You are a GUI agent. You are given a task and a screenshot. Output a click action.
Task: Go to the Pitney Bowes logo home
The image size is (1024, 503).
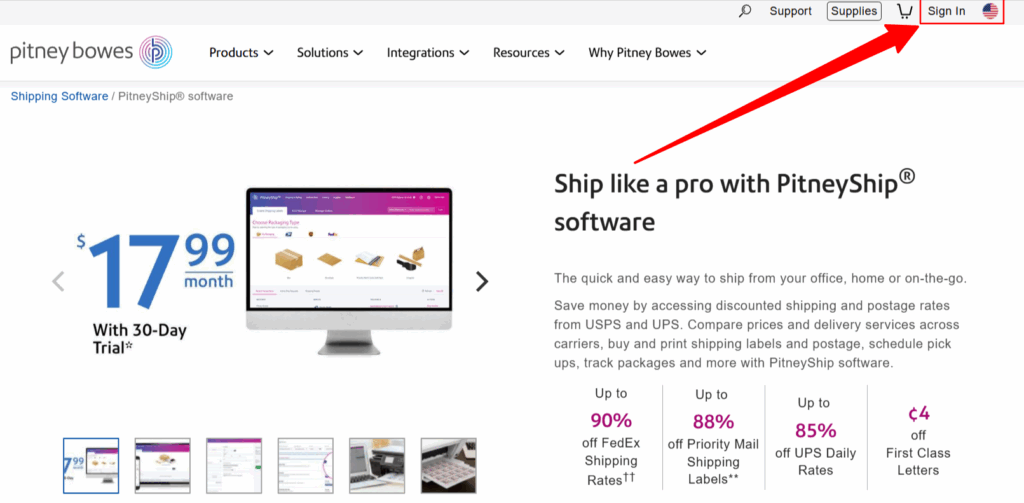click(x=91, y=52)
